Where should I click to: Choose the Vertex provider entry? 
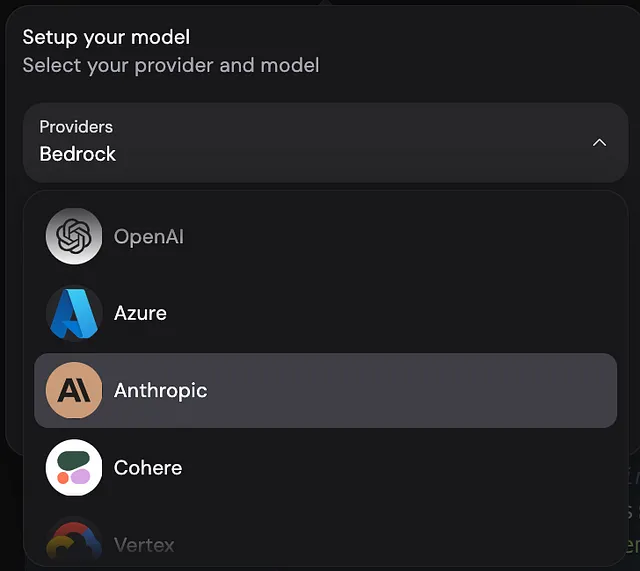tap(325, 543)
